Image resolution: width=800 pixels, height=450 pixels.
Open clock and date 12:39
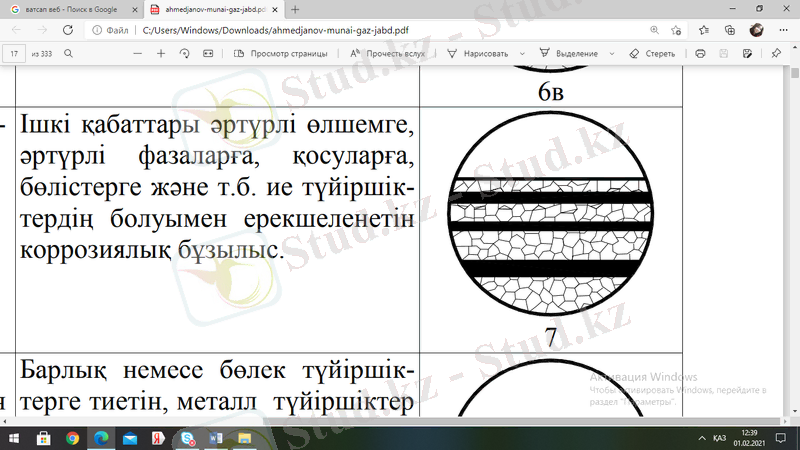[749, 438]
